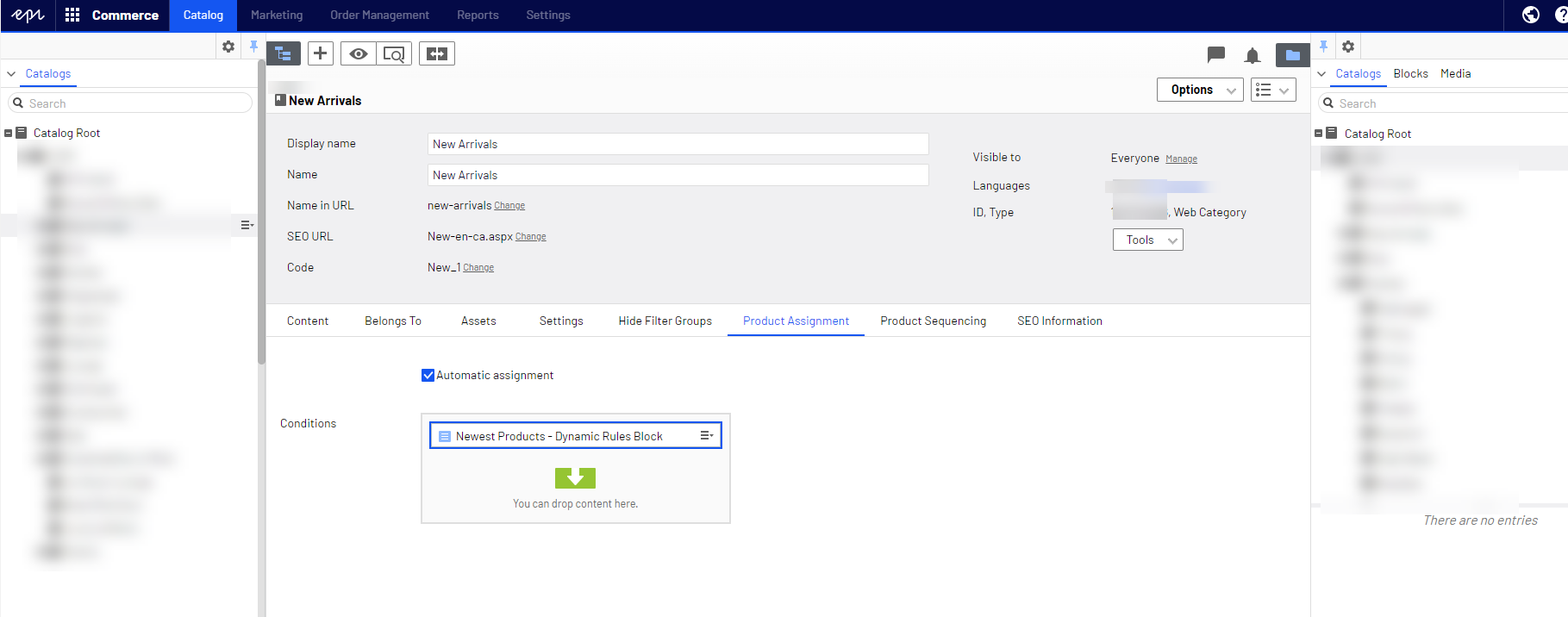The height and width of the screenshot is (617, 1568).
Task: Expand the Tools dropdown
Action: click(1147, 240)
